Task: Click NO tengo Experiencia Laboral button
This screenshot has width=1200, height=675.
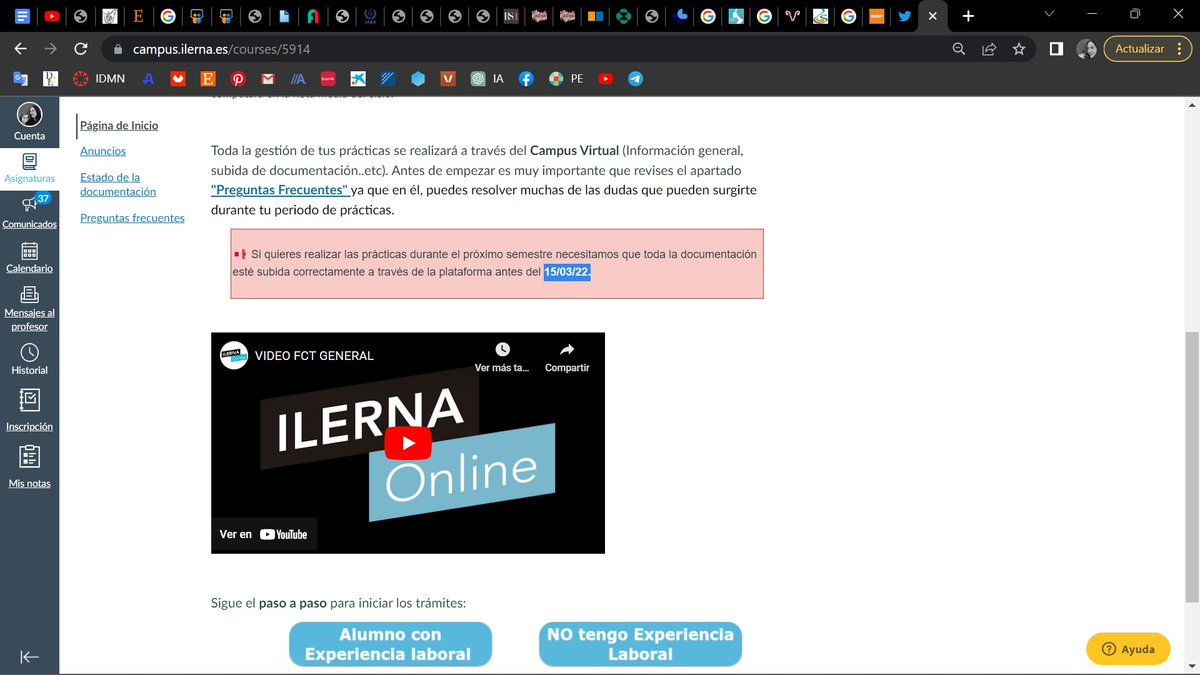Action: click(640, 645)
